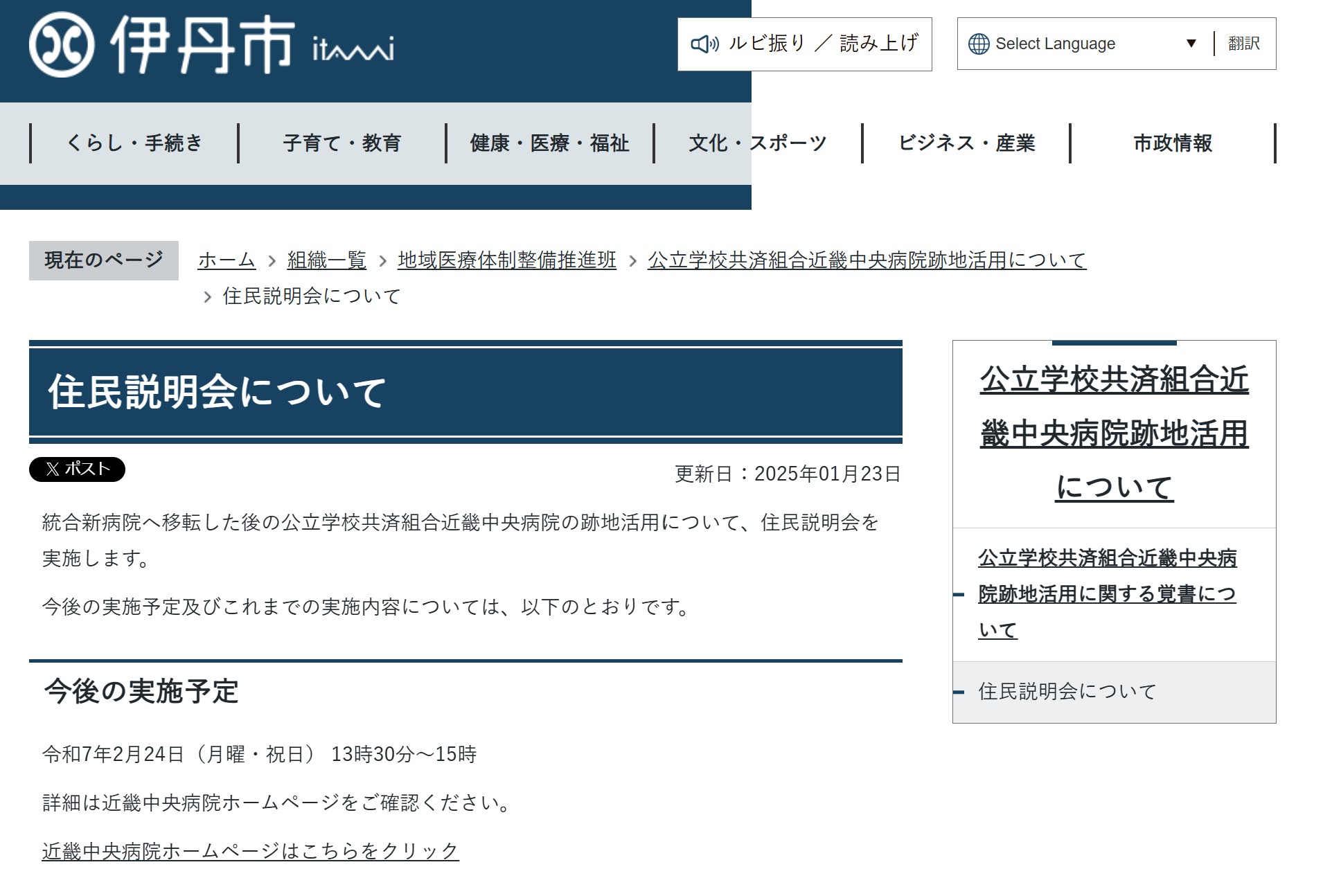Open 組織一覧 breadcrumb link

click(x=327, y=260)
